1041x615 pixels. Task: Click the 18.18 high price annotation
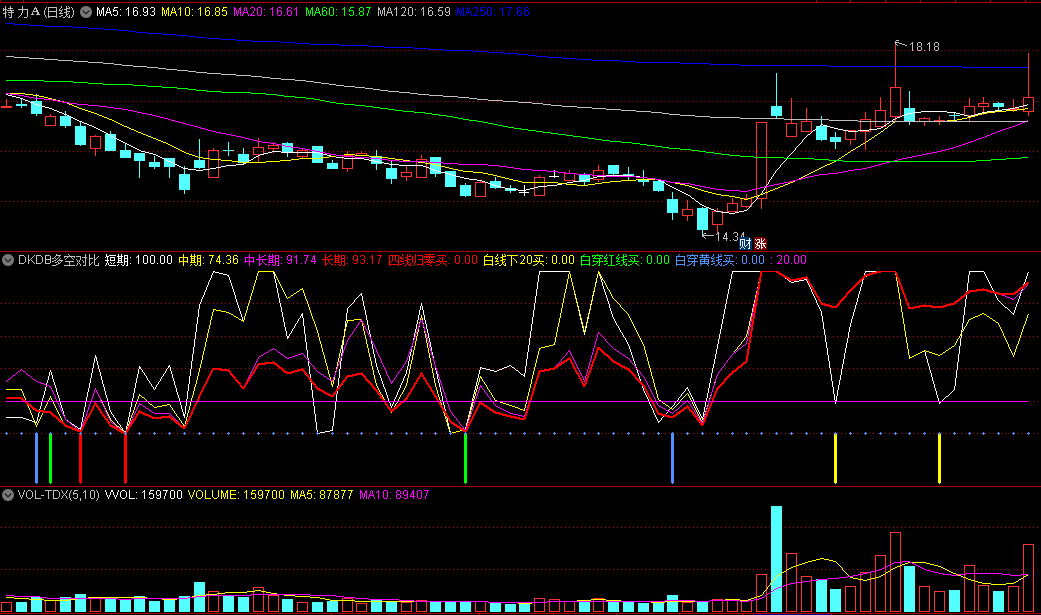924,46
